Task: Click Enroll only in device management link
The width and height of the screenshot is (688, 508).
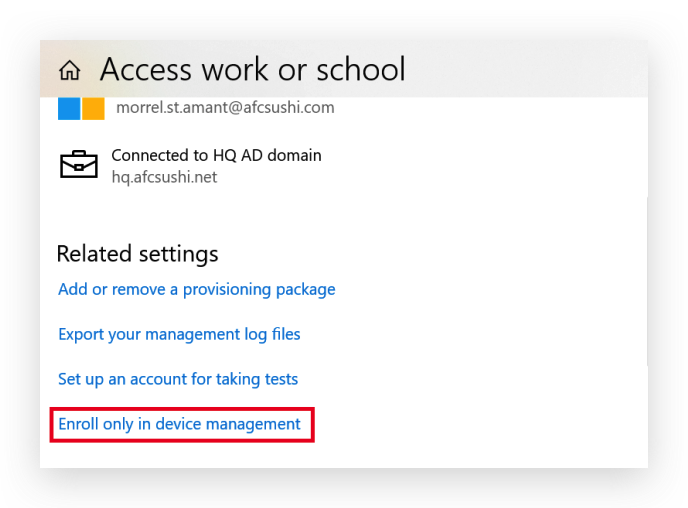Action: 179,424
